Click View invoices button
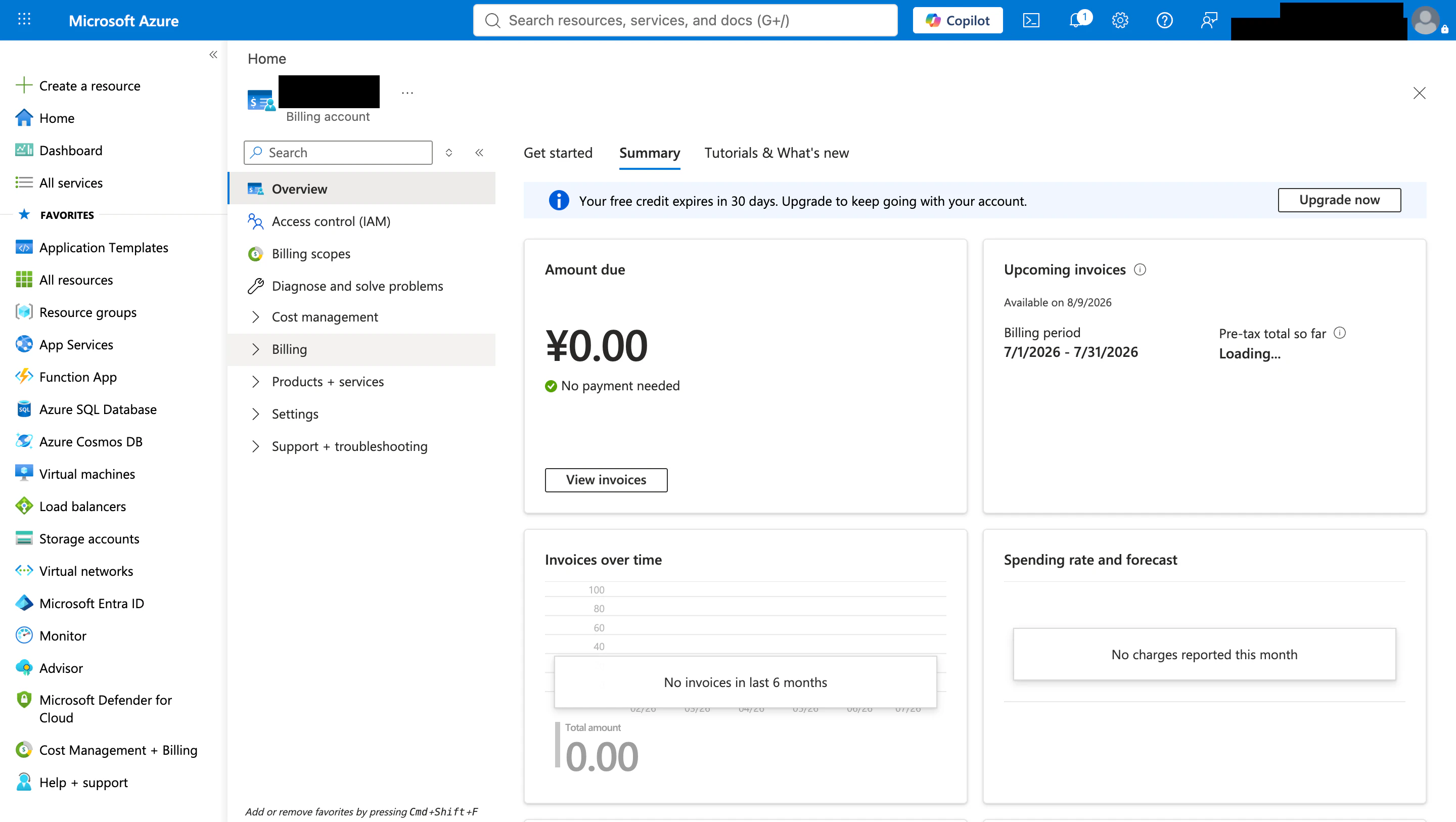The image size is (1456, 822). [x=606, y=479]
